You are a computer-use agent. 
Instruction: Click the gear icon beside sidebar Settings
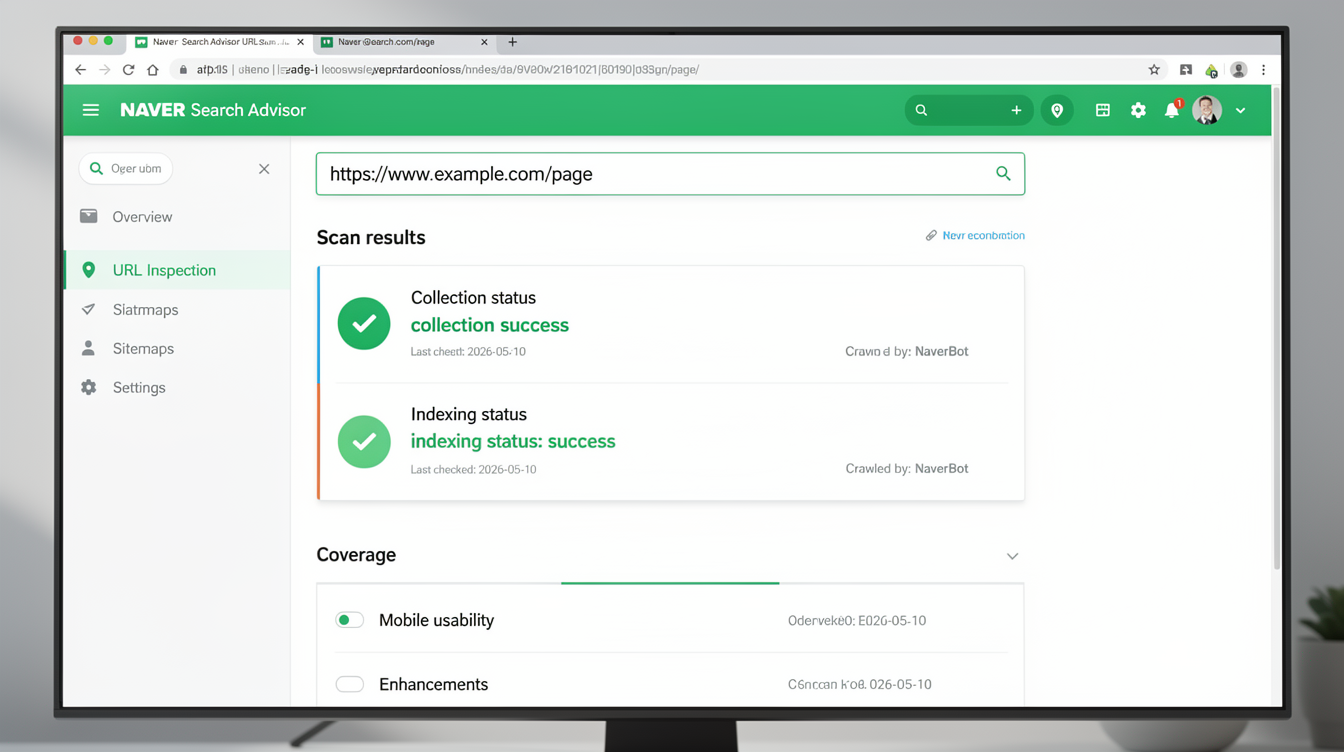(x=89, y=387)
